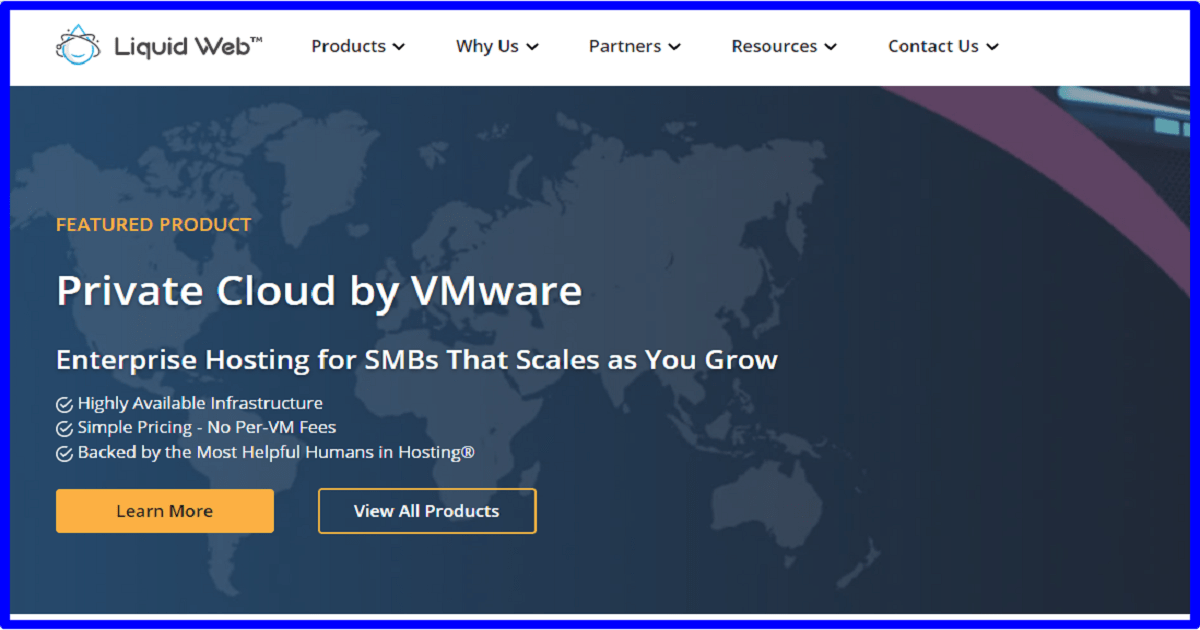Click the View All Products button
The height and width of the screenshot is (630, 1200).
[427, 511]
